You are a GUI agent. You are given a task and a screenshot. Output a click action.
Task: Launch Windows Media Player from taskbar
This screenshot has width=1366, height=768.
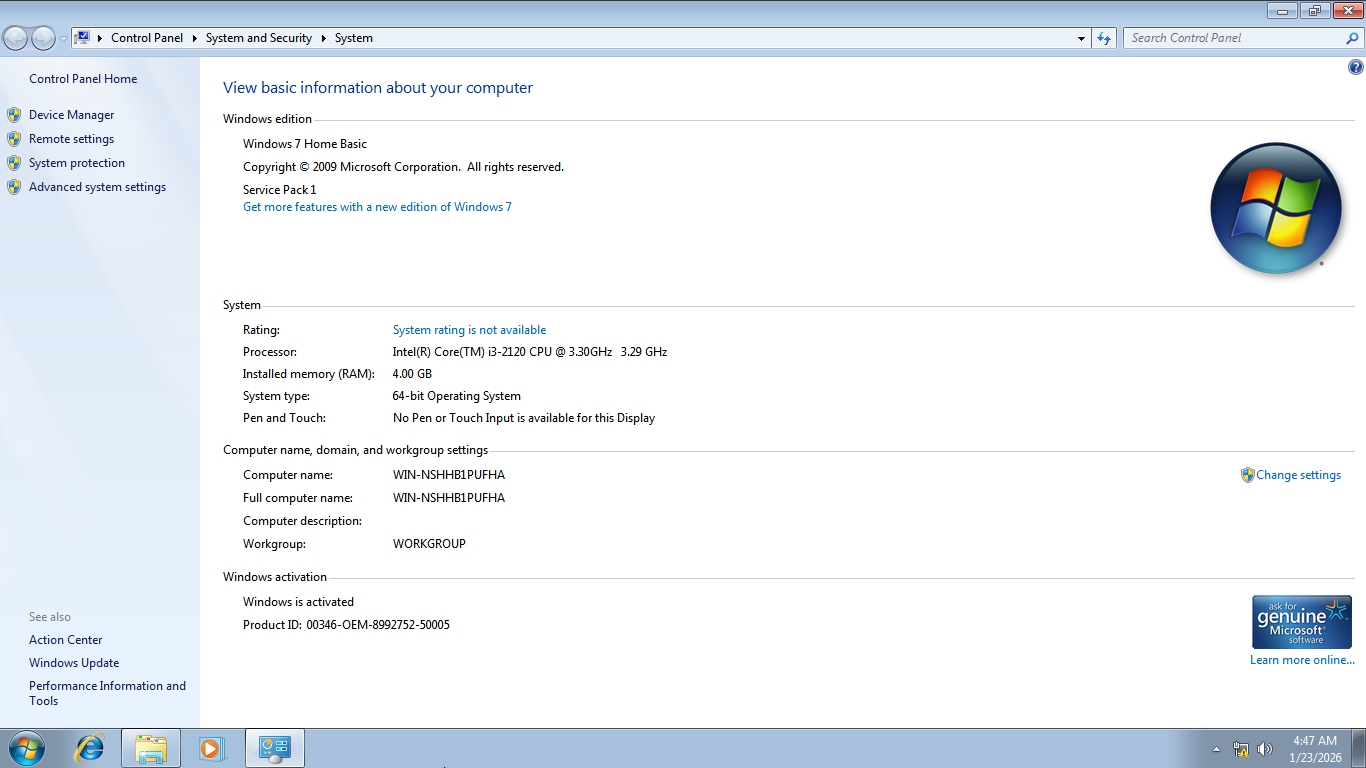click(211, 748)
